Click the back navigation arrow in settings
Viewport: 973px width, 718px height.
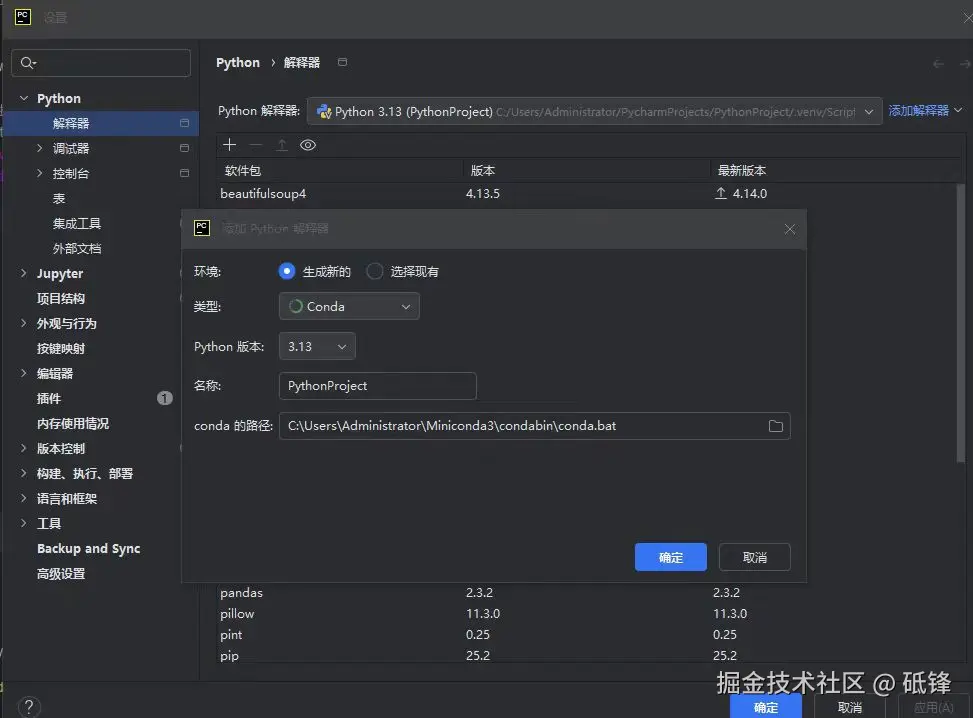point(938,64)
